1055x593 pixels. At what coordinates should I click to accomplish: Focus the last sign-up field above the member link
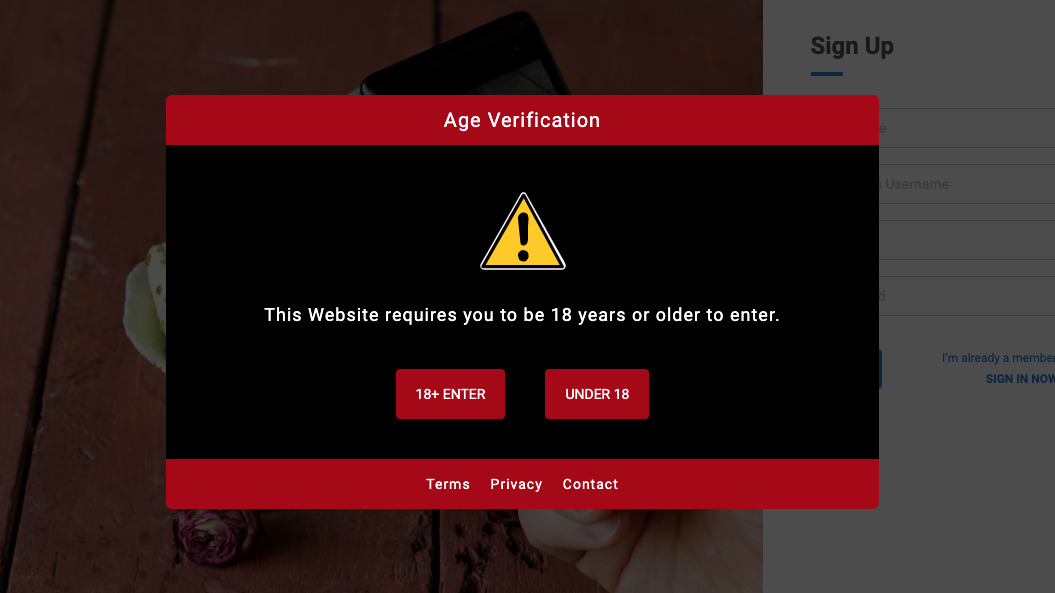pyautogui.click(x=967, y=295)
